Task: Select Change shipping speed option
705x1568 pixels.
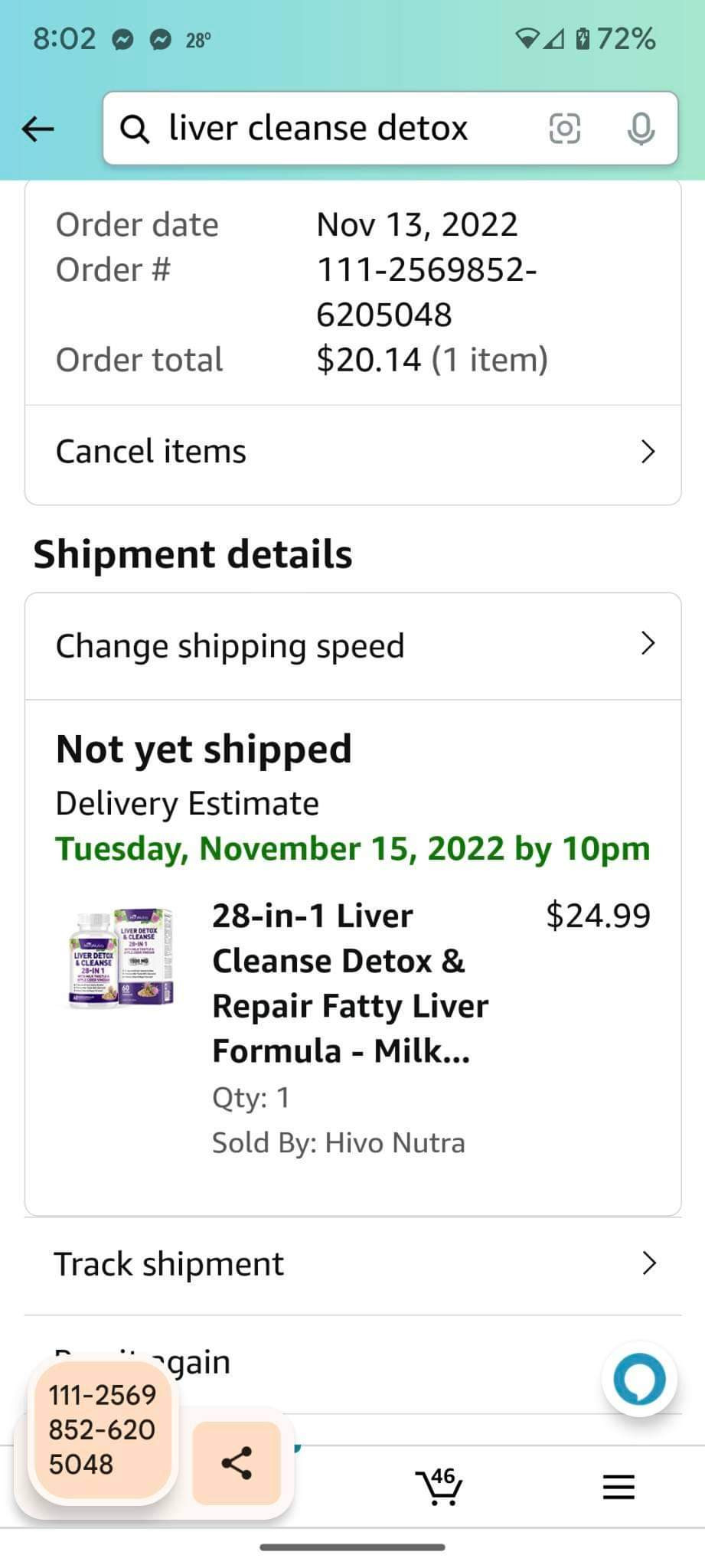Action: (230, 645)
